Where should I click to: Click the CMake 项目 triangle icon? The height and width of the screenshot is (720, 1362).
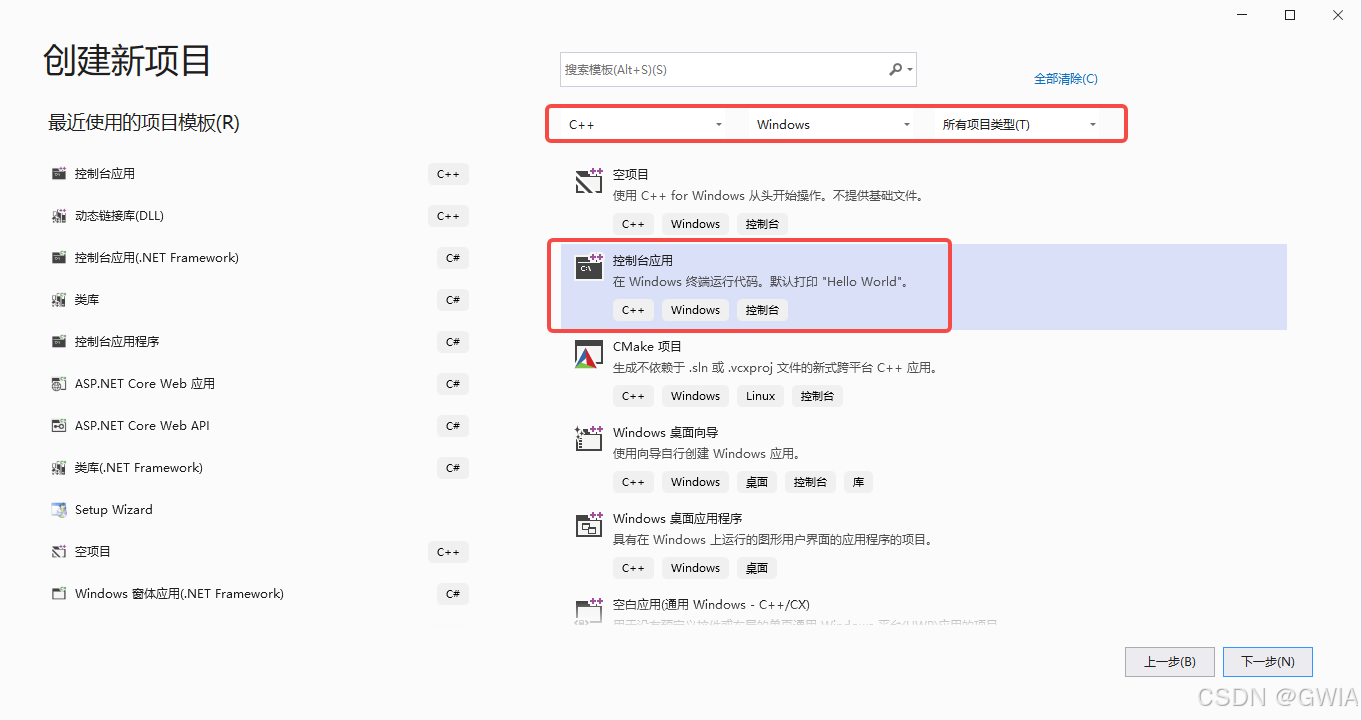[589, 354]
